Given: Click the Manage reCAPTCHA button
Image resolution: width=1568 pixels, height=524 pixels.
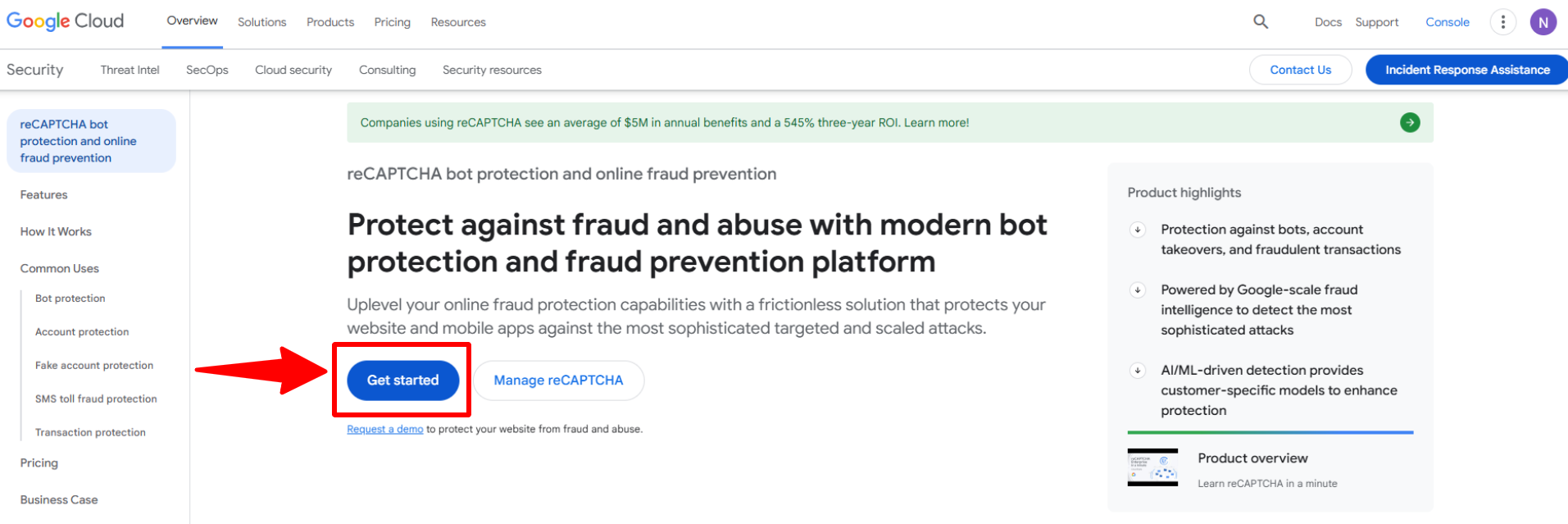Looking at the screenshot, I should (x=558, y=380).
